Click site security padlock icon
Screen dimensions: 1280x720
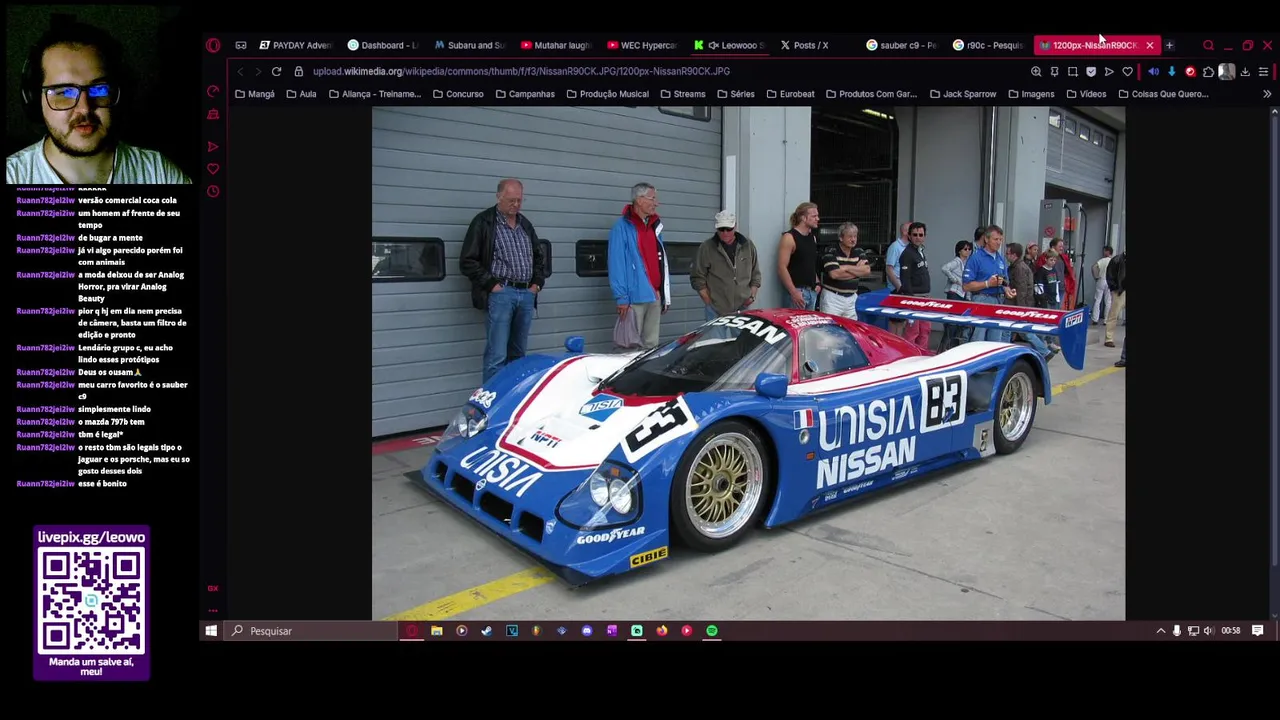298,71
